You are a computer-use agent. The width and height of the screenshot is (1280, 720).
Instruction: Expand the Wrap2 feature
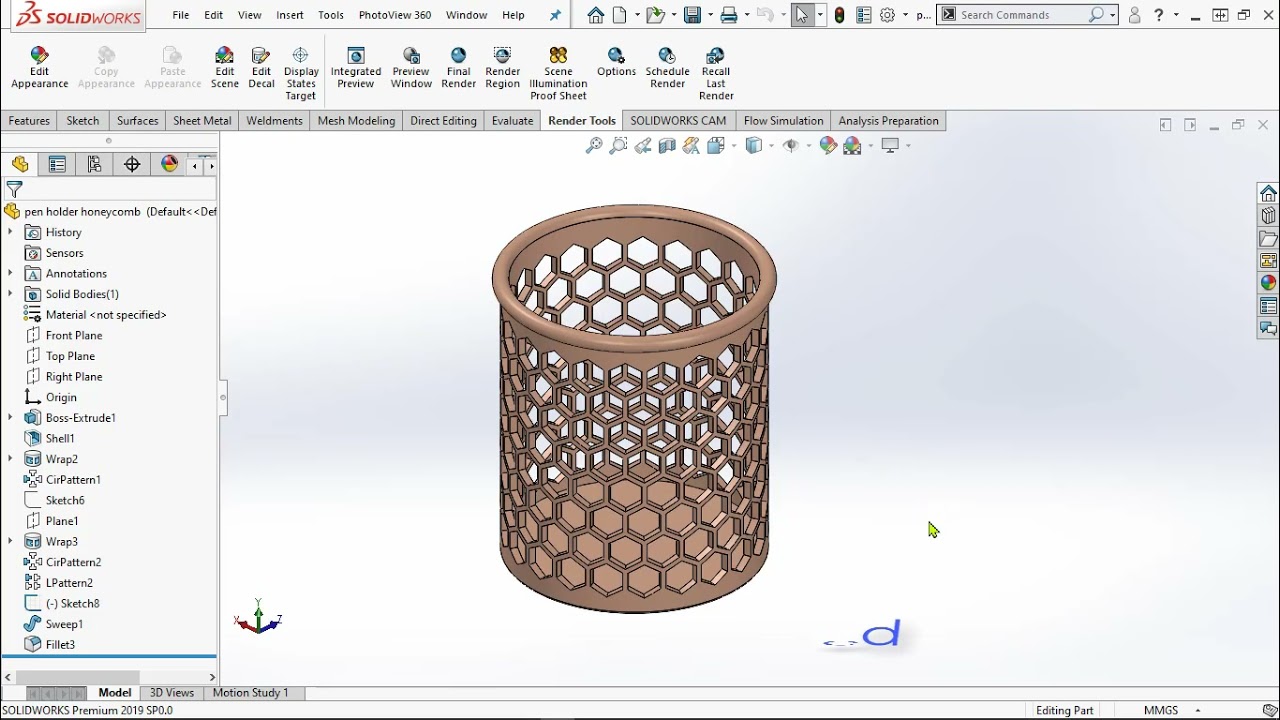[x=10, y=459]
